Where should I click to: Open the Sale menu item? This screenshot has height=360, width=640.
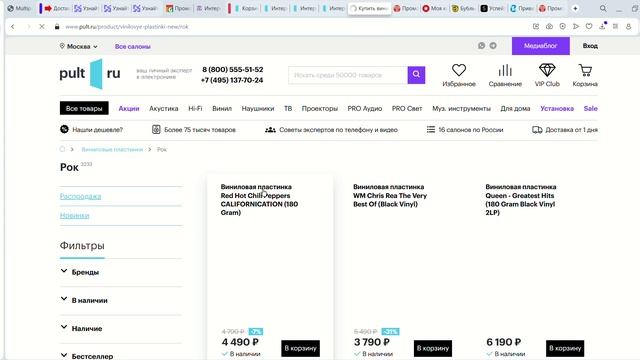point(591,109)
